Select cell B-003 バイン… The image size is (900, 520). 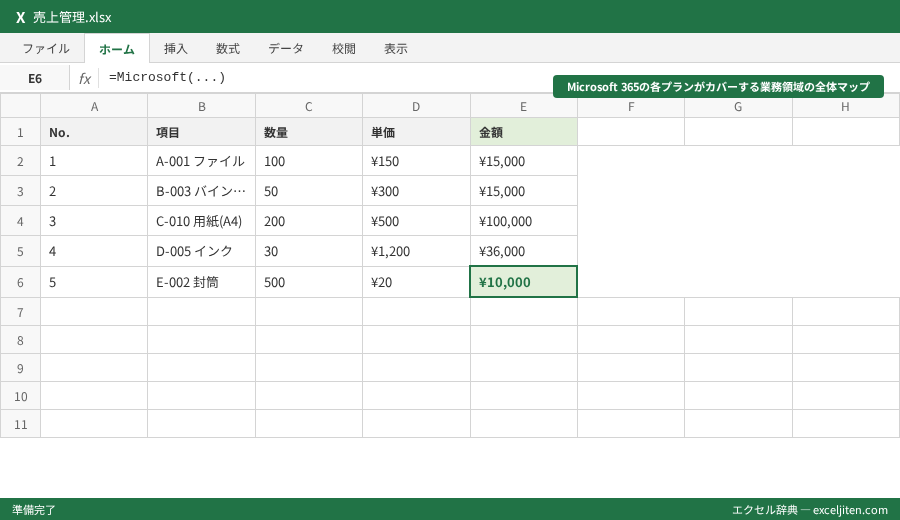point(201,191)
